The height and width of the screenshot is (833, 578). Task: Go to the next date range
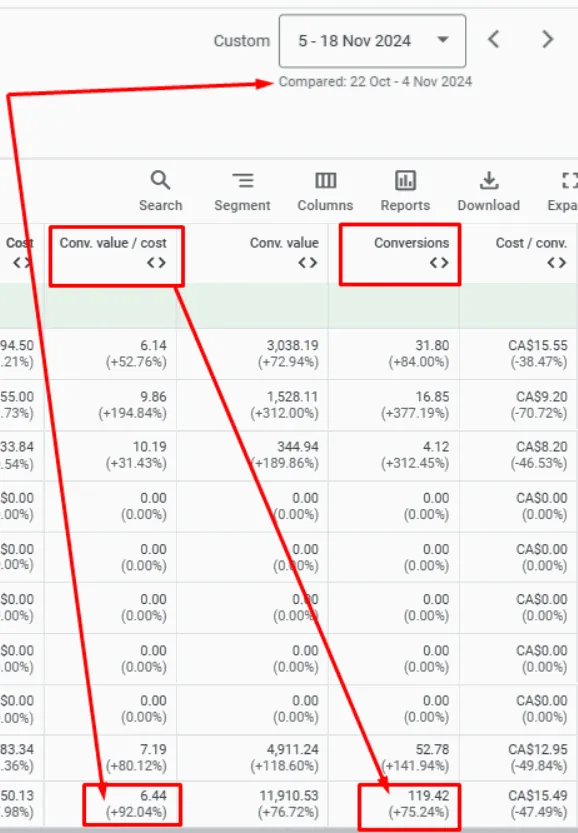[x=547, y=39]
